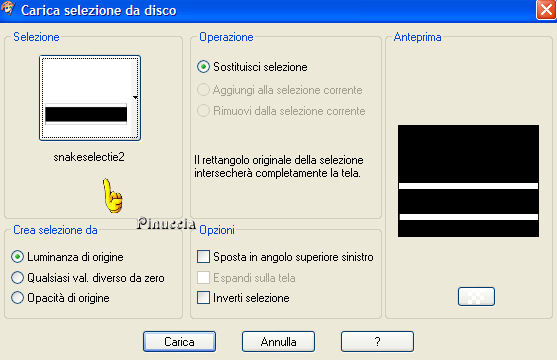Click the black and white preview image
This screenshot has width=557, height=360.
tap(468, 181)
